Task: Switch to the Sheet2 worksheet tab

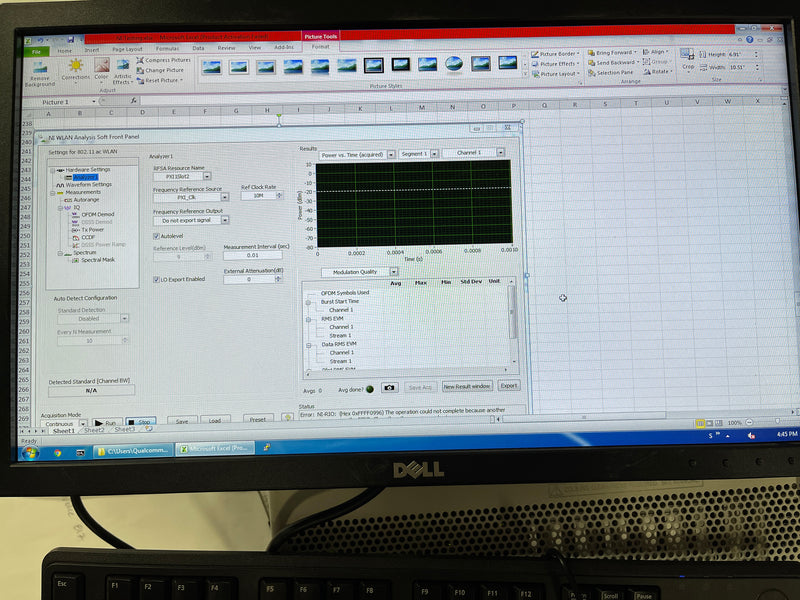Action: click(94, 430)
